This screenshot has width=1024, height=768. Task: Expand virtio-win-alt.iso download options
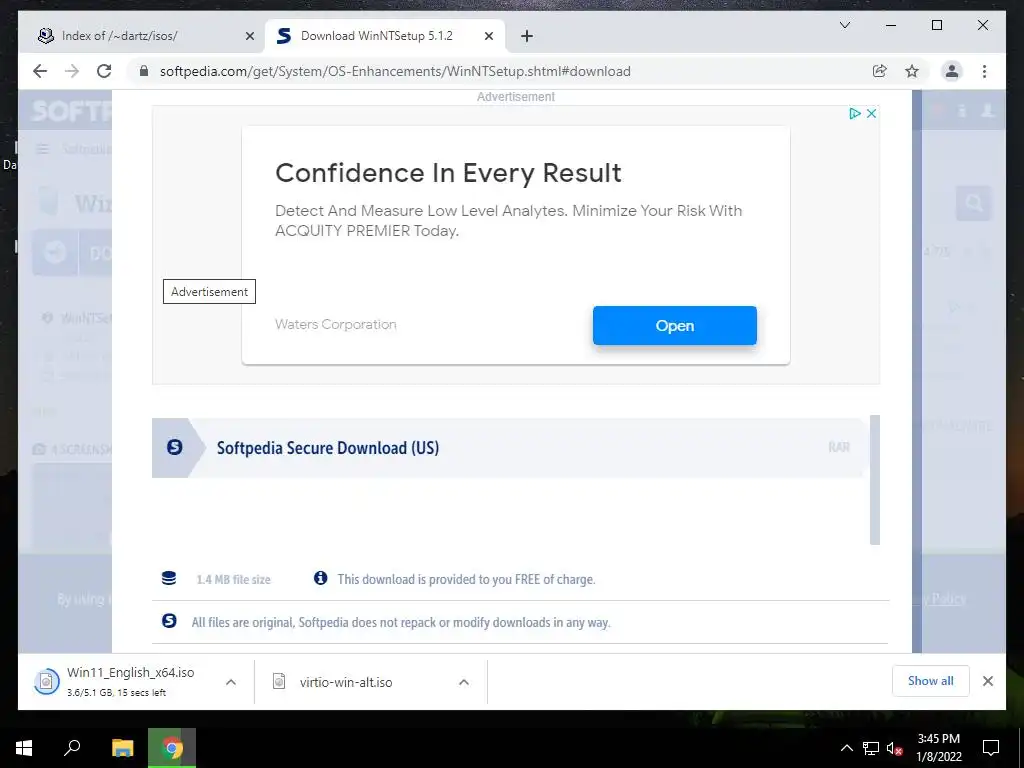(x=464, y=682)
